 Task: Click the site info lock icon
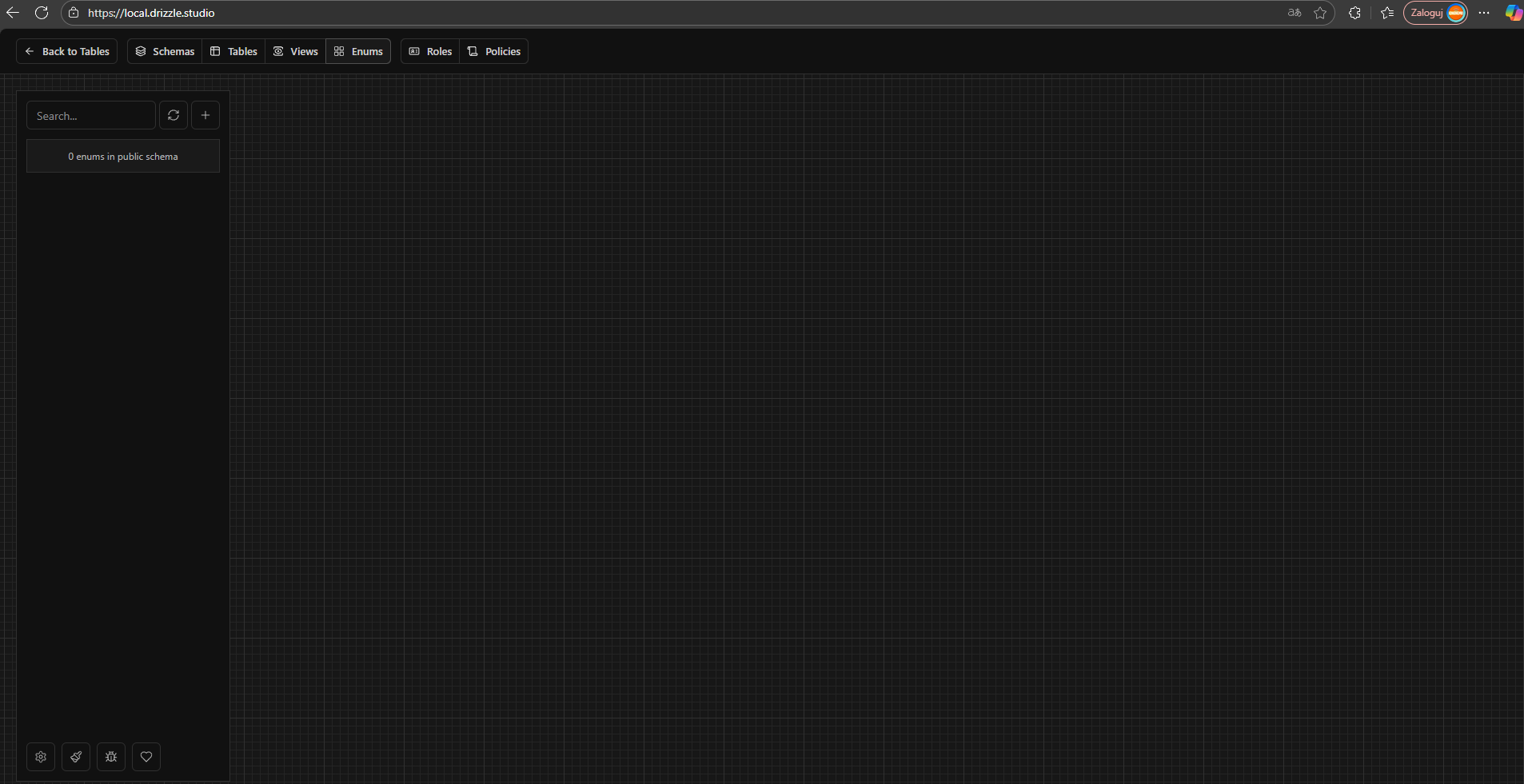tap(74, 13)
